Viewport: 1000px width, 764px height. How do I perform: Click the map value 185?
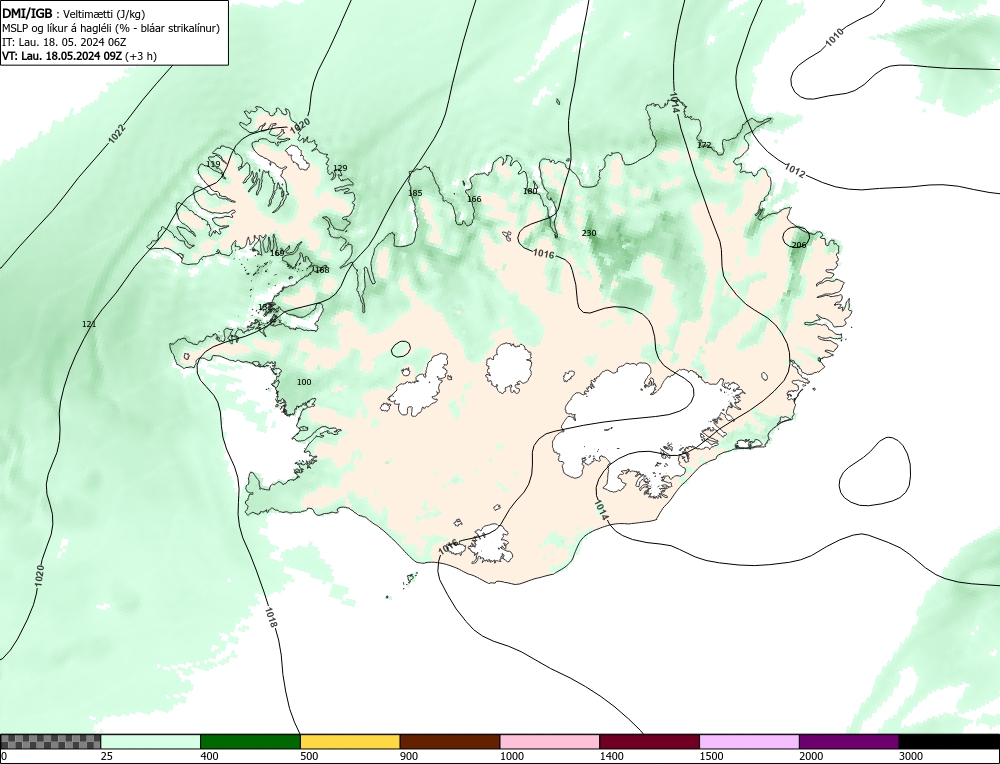tap(415, 193)
